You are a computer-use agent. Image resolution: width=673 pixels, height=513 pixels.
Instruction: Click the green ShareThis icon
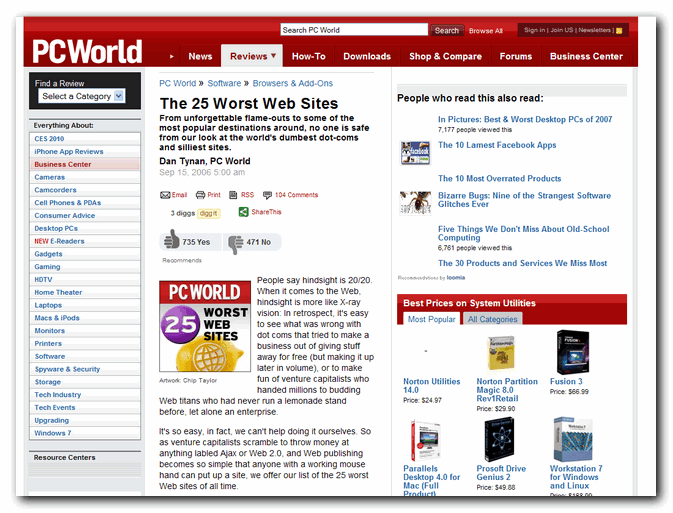[x=243, y=212]
